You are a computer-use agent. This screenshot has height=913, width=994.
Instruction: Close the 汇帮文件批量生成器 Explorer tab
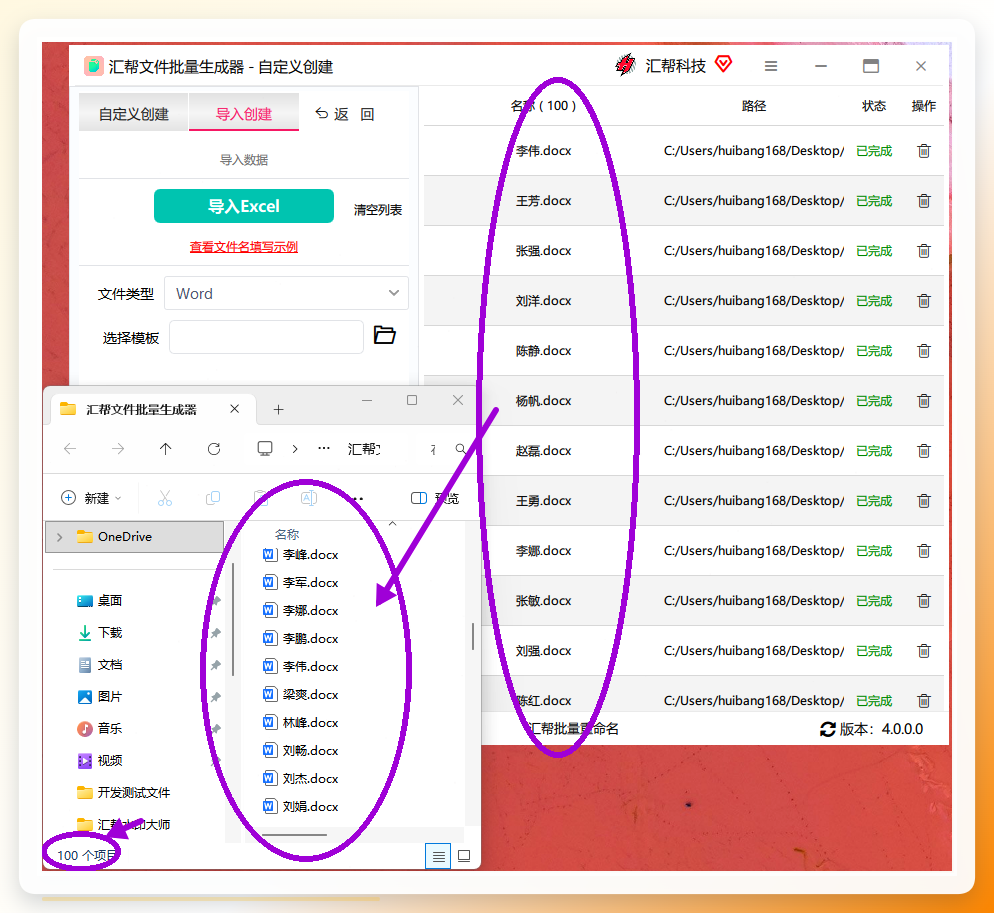pos(235,409)
